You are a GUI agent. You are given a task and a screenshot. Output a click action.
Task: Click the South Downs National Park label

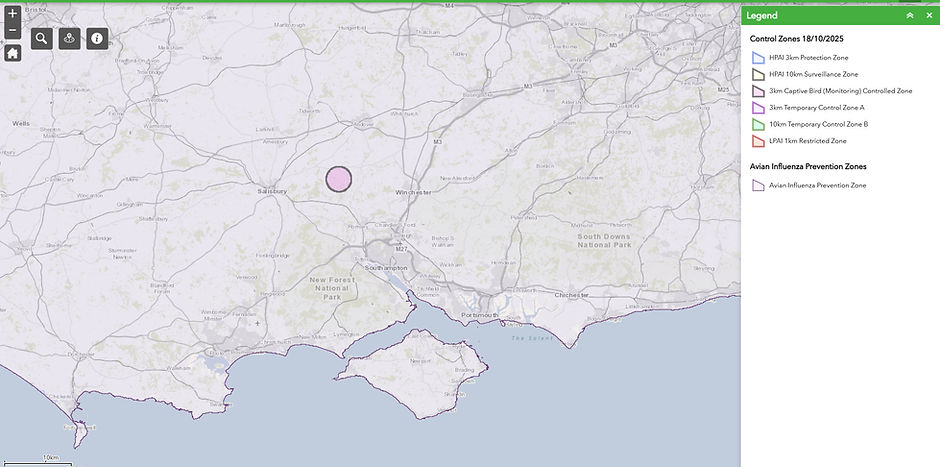604,240
